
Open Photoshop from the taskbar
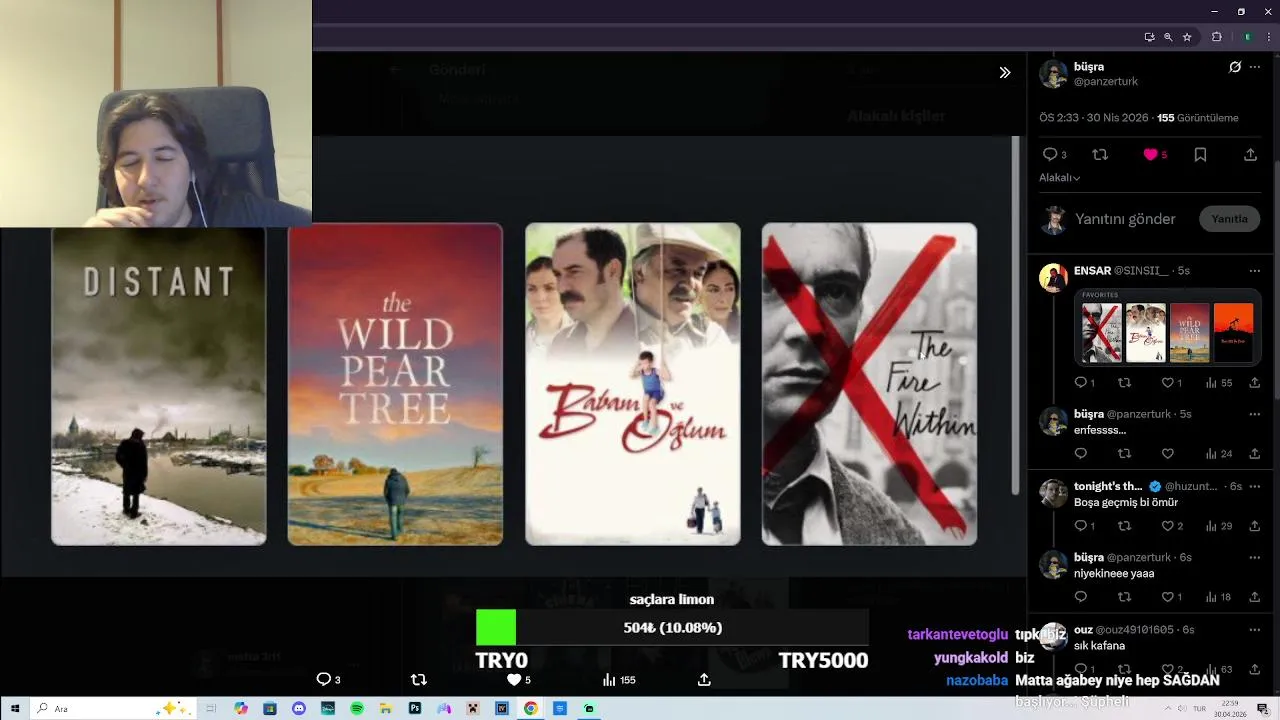[415, 708]
